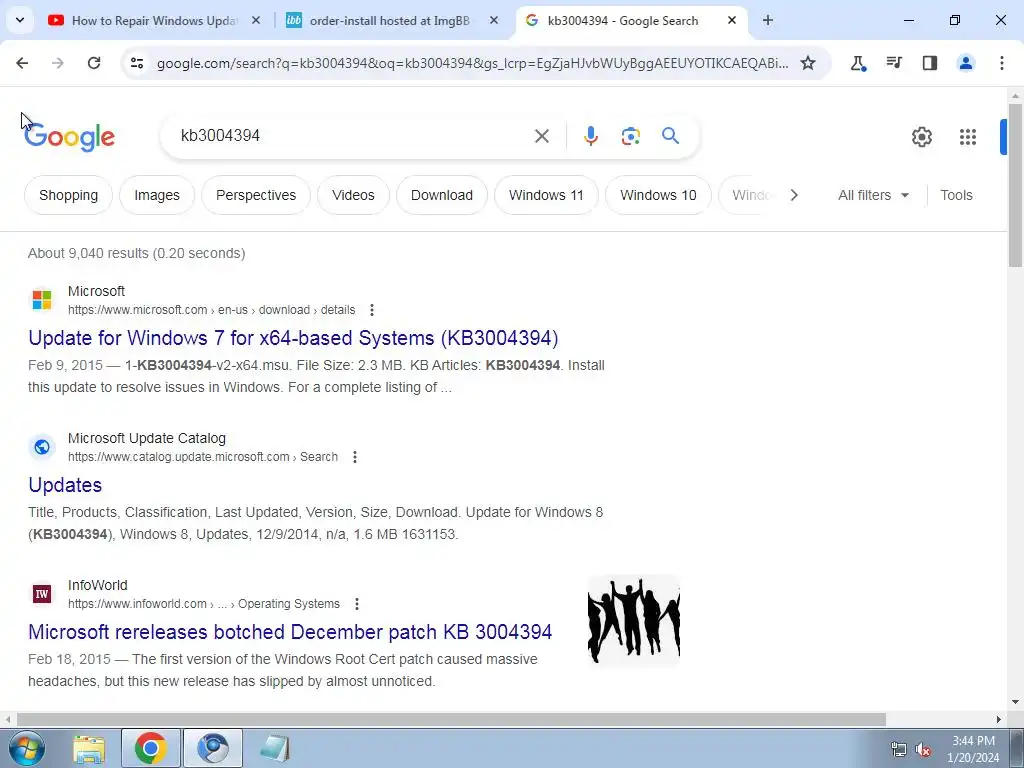Open media controls icon in toolbar
The image size is (1024, 768).
click(x=894, y=63)
